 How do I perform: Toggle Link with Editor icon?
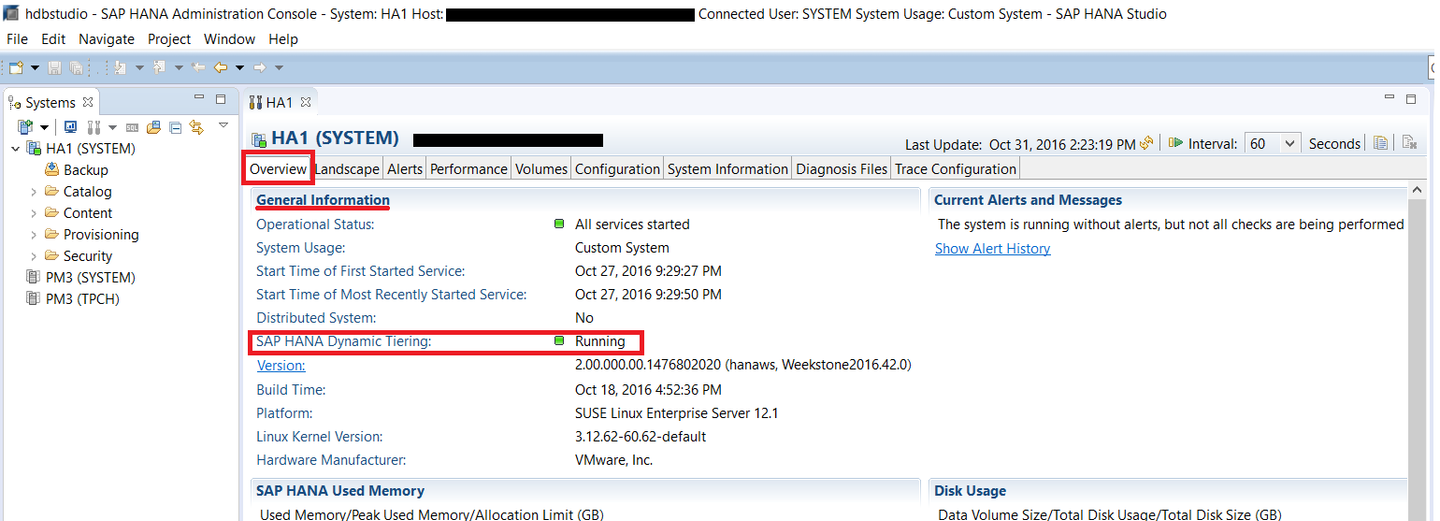point(197,128)
